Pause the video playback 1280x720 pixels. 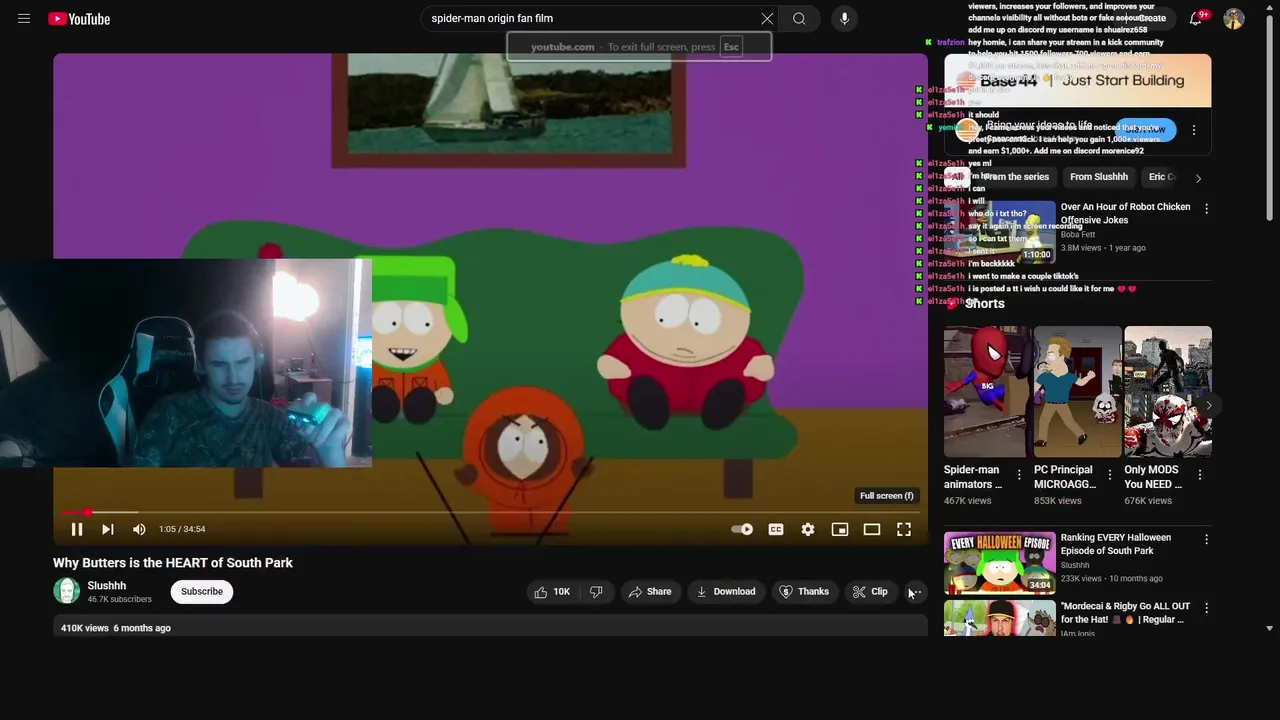(x=77, y=529)
